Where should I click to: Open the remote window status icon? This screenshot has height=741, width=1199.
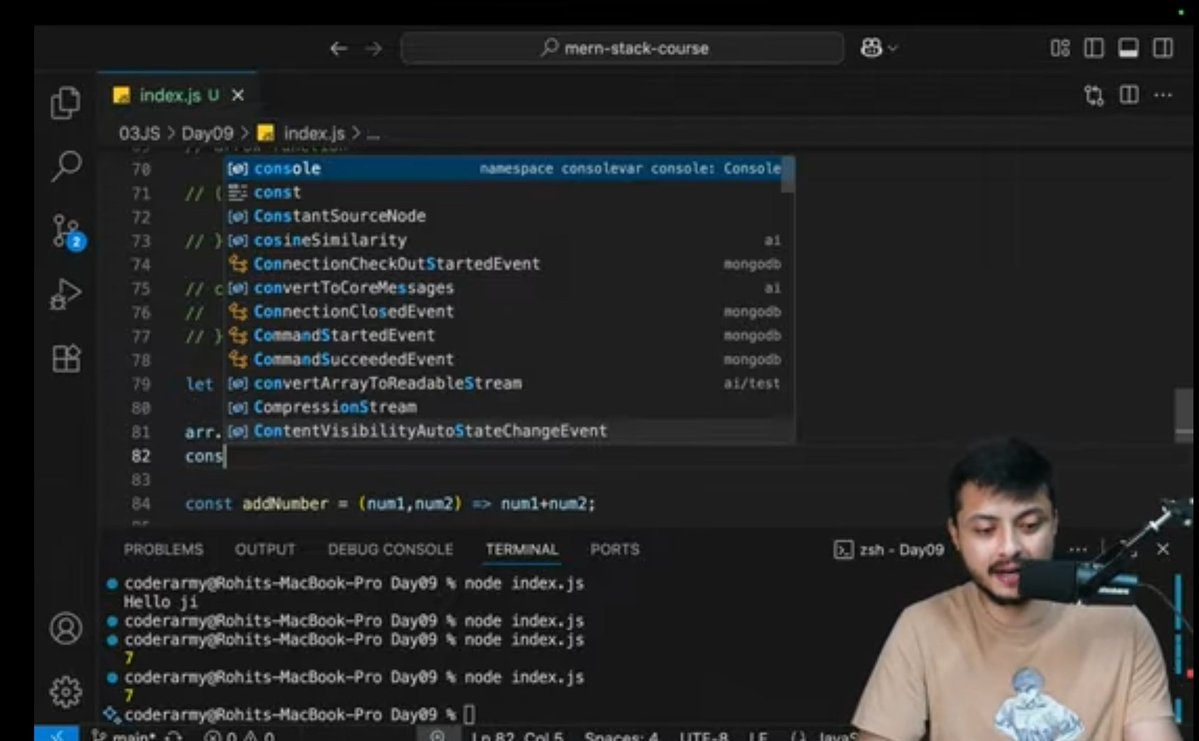[x=57, y=734]
